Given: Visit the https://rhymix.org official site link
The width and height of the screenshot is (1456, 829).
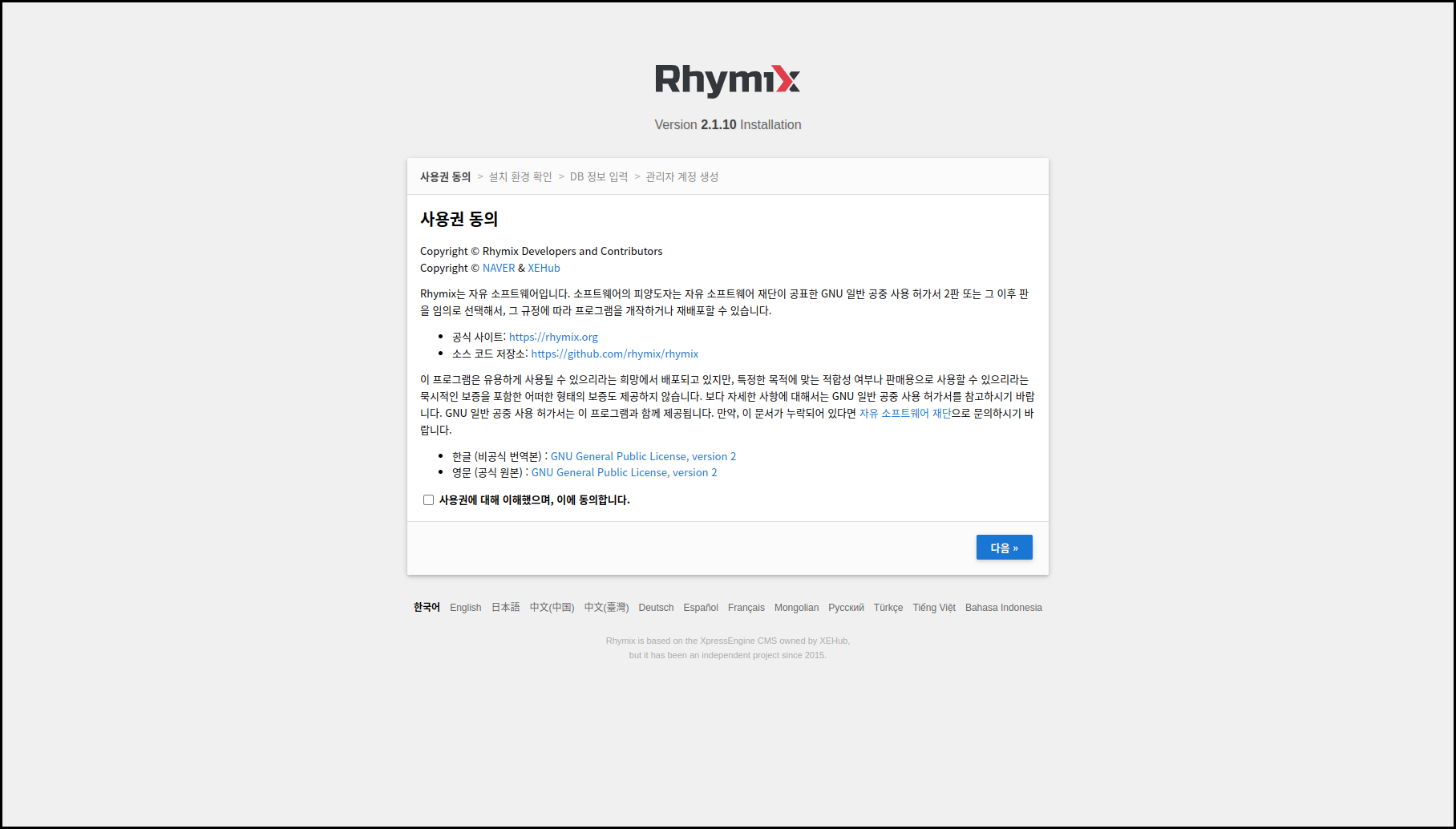Looking at the screenshot, I should click(x=553, y=338).
